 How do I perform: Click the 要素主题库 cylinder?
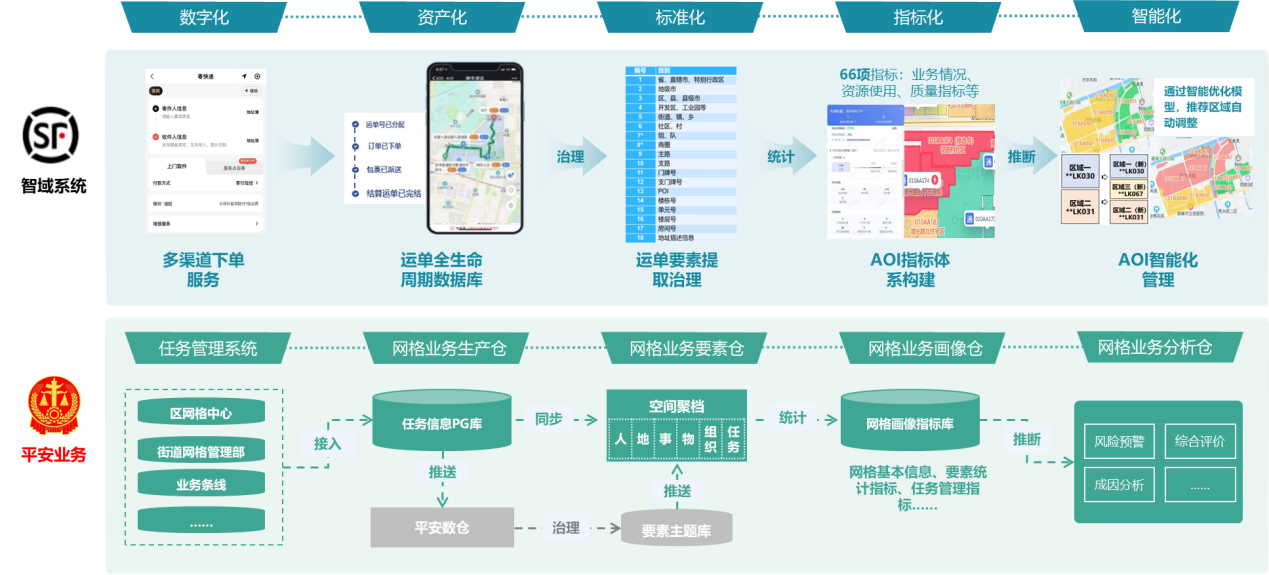(x=676, y=530)
